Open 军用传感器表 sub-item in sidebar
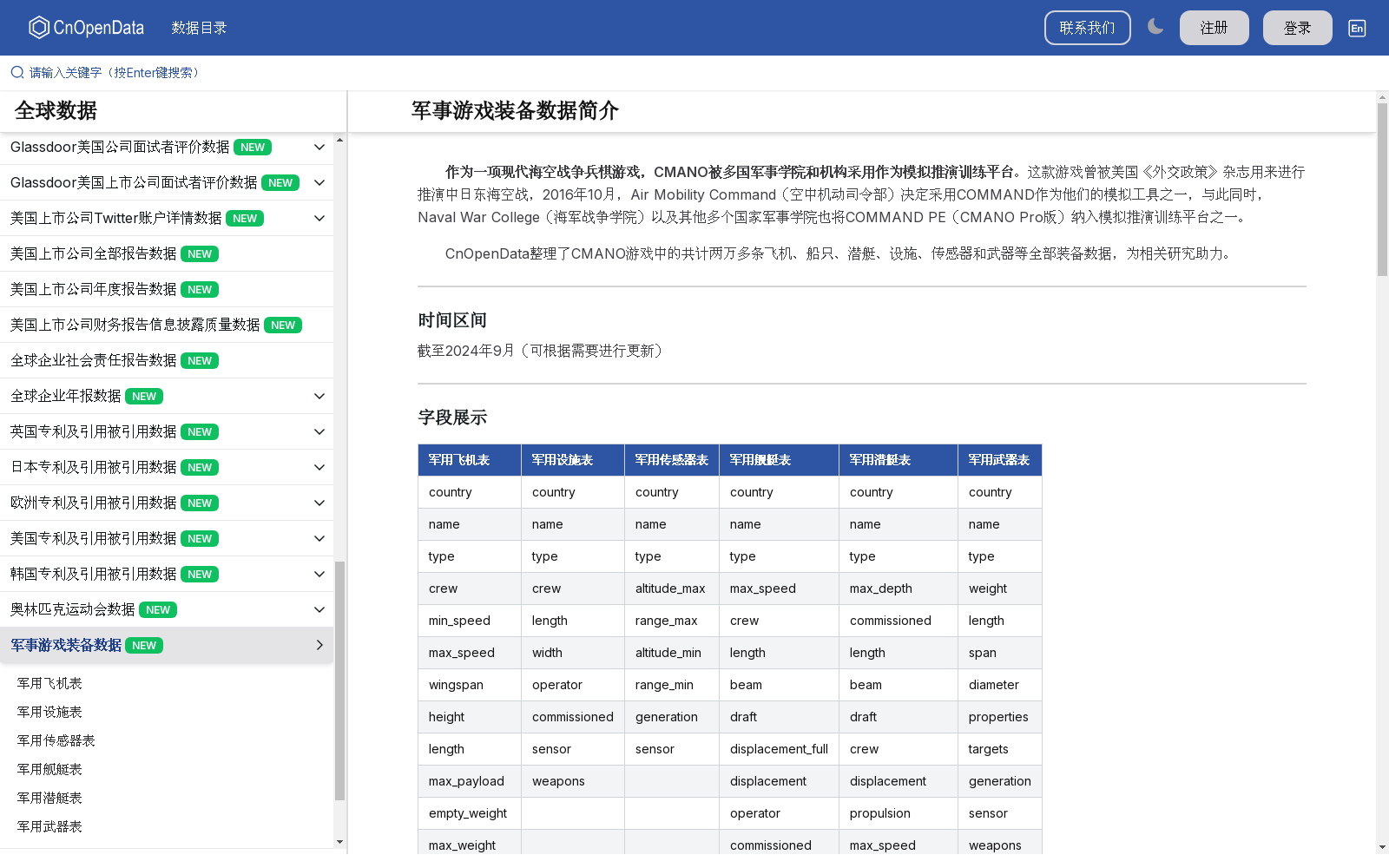1389x868 pixels. 56,741
